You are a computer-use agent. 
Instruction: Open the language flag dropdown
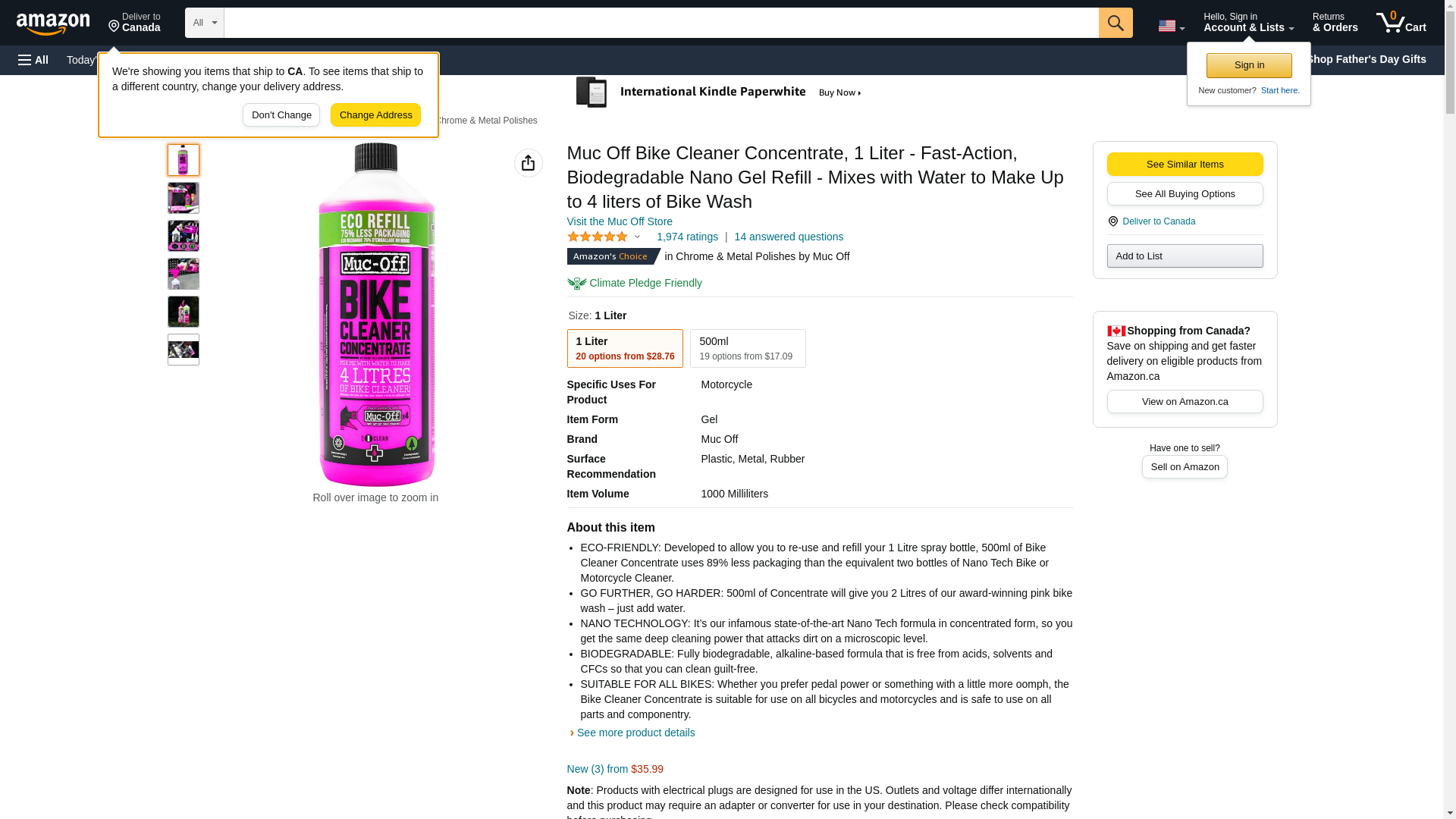click(x=1171, y=26)
